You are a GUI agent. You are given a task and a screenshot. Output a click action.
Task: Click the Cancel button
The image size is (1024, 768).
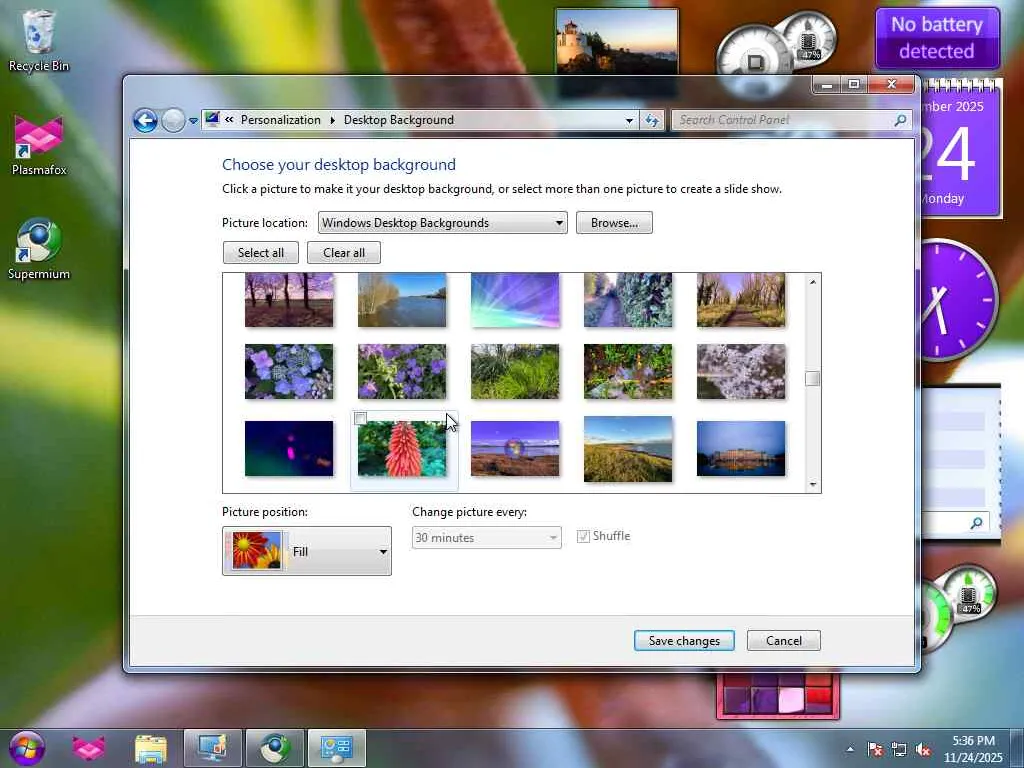784,641
